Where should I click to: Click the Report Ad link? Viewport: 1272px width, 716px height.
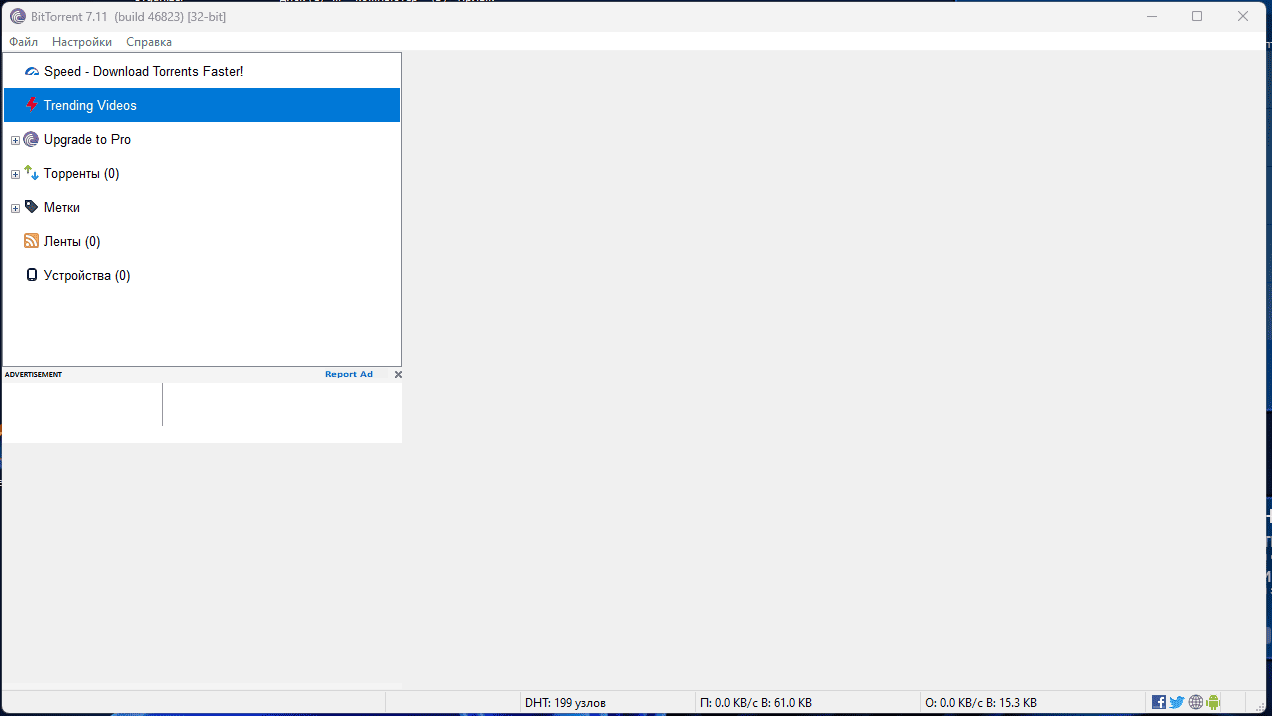(349, 374)
